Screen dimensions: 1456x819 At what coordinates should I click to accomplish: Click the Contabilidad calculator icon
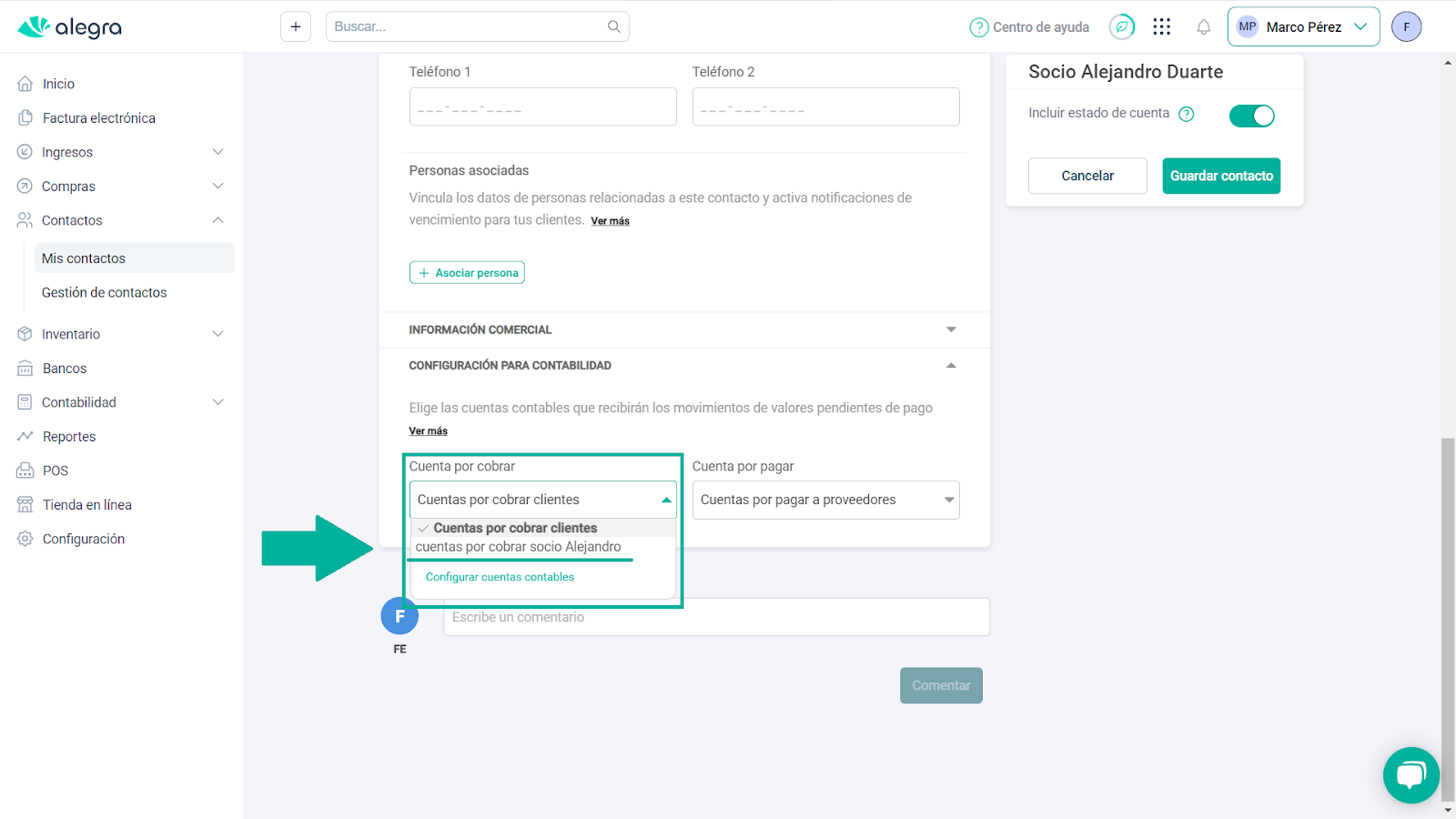coord(25,402)
